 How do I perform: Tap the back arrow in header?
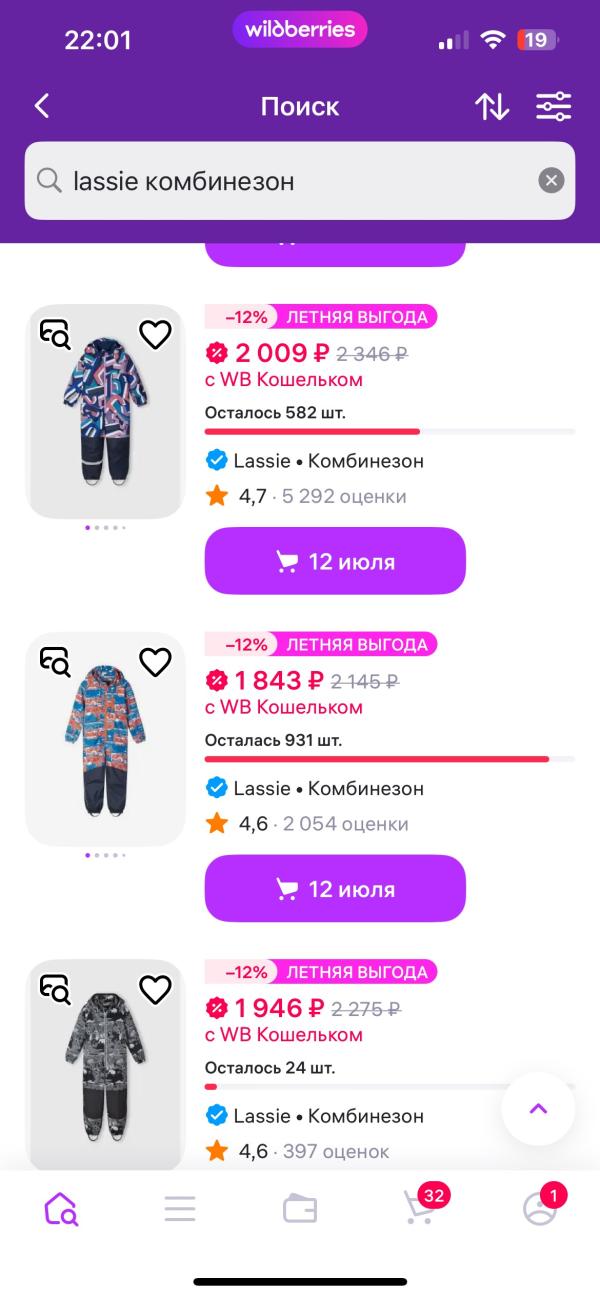tap(42, 106)
